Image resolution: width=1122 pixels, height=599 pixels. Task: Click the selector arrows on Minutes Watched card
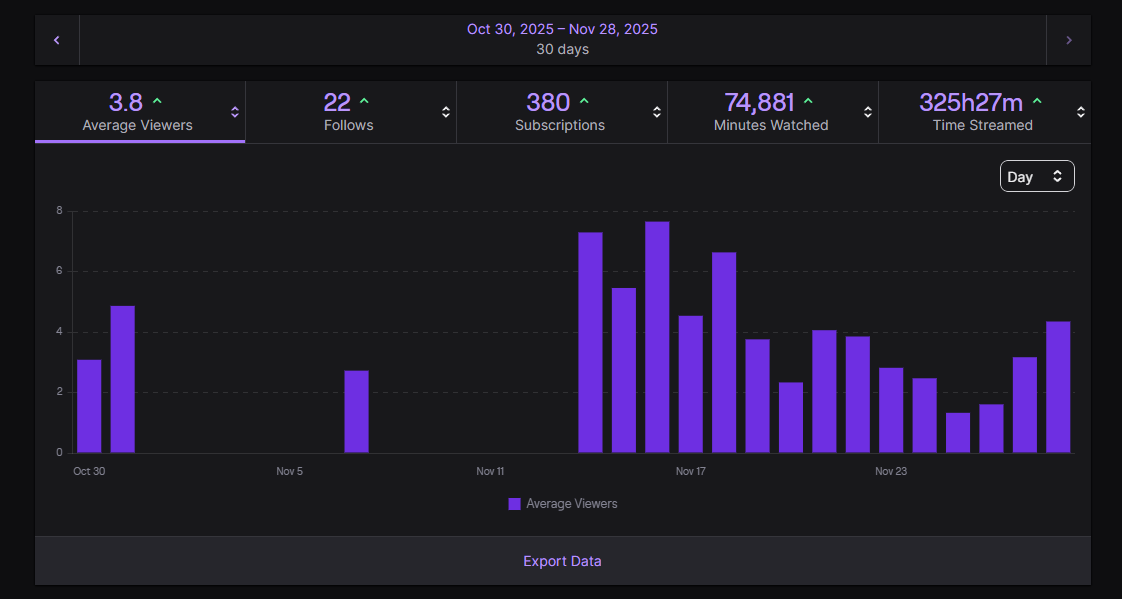pyautogui.click(x=868, y=111)
